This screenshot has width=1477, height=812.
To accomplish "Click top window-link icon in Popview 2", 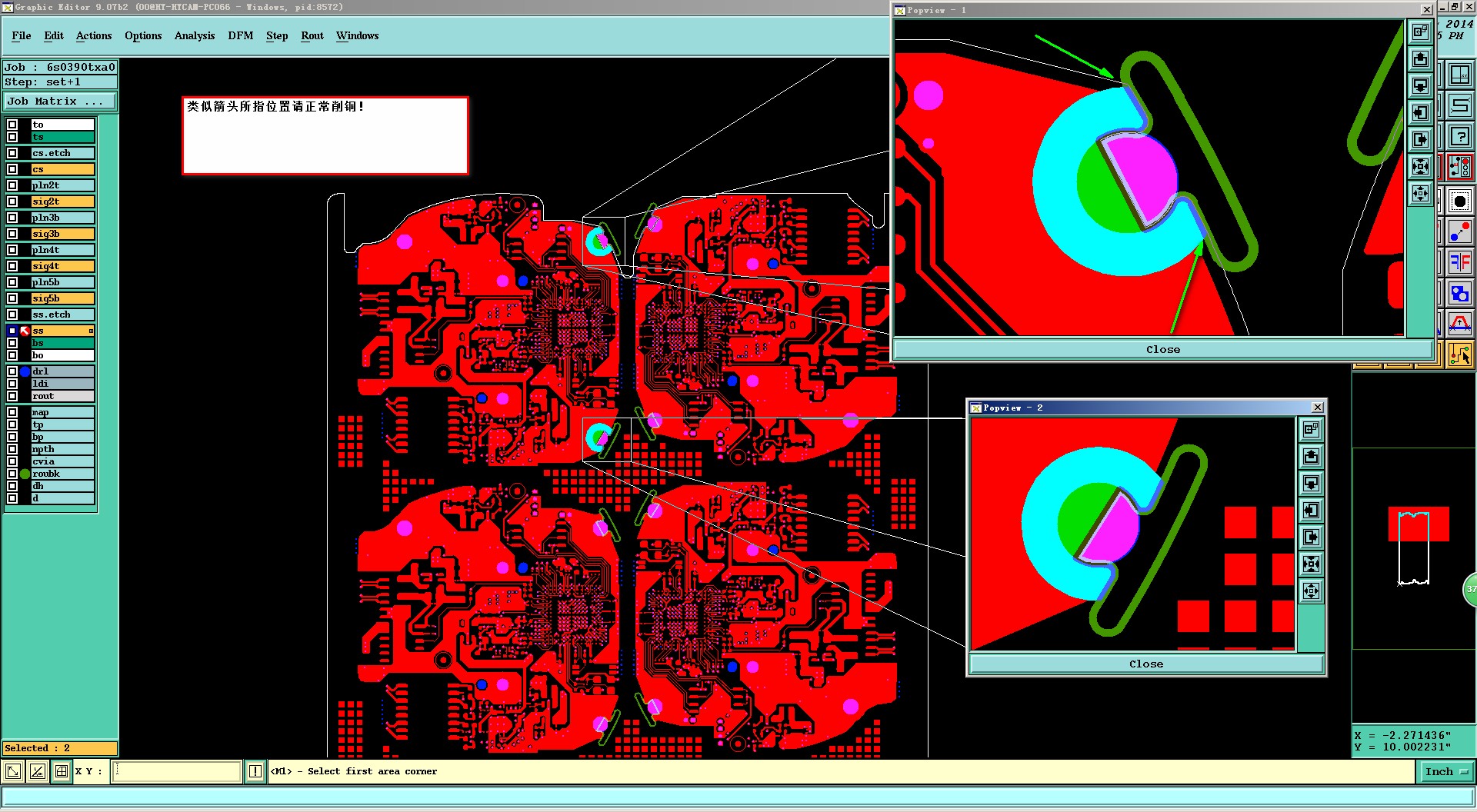I will pyautogui.click(x=1311, y=430).
